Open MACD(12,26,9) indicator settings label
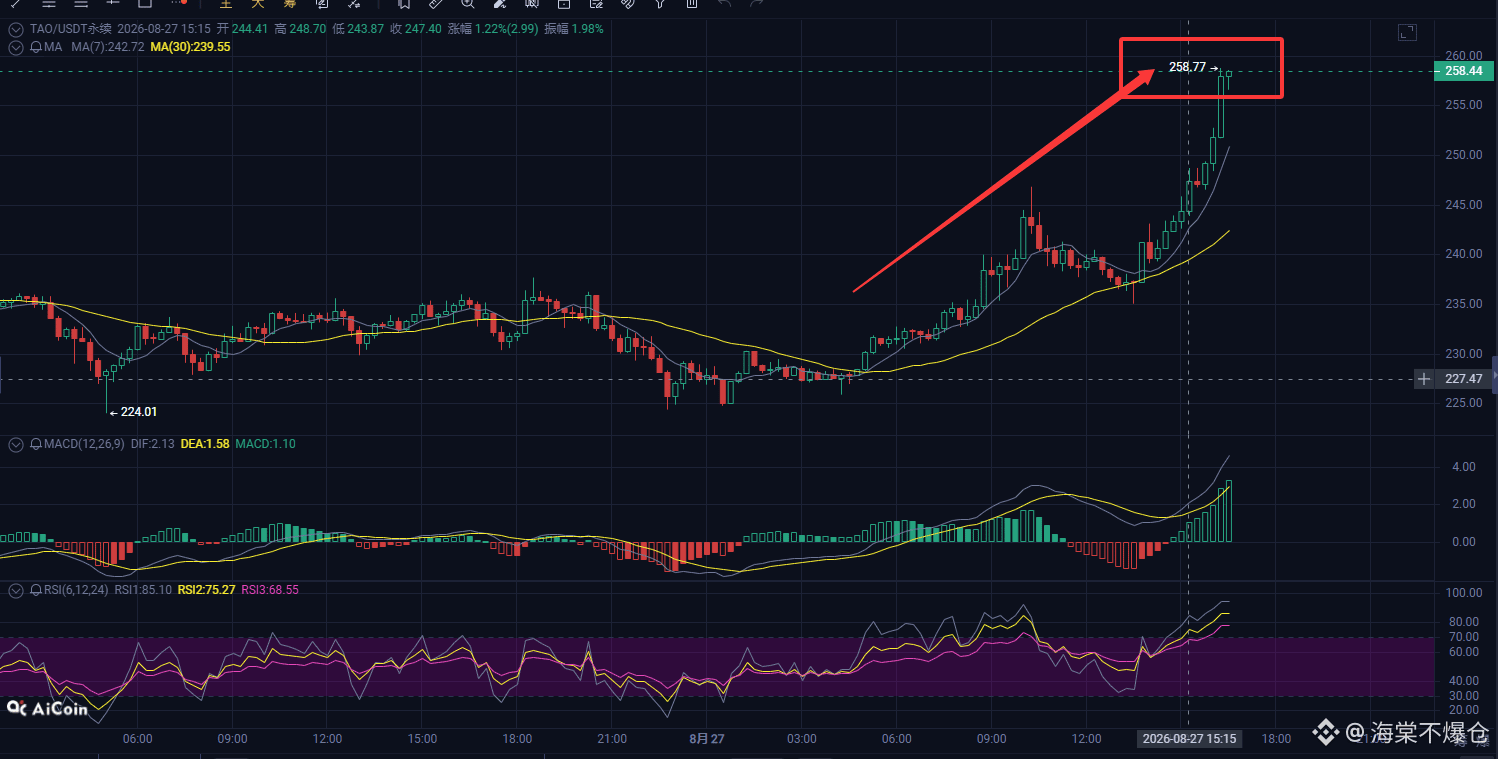 coord(84,444)
